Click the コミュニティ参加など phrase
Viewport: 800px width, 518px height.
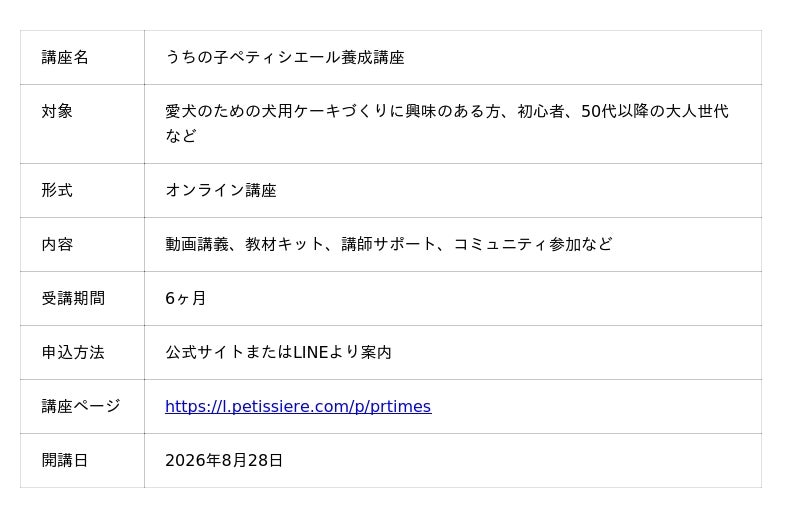[x=533, y=244]
